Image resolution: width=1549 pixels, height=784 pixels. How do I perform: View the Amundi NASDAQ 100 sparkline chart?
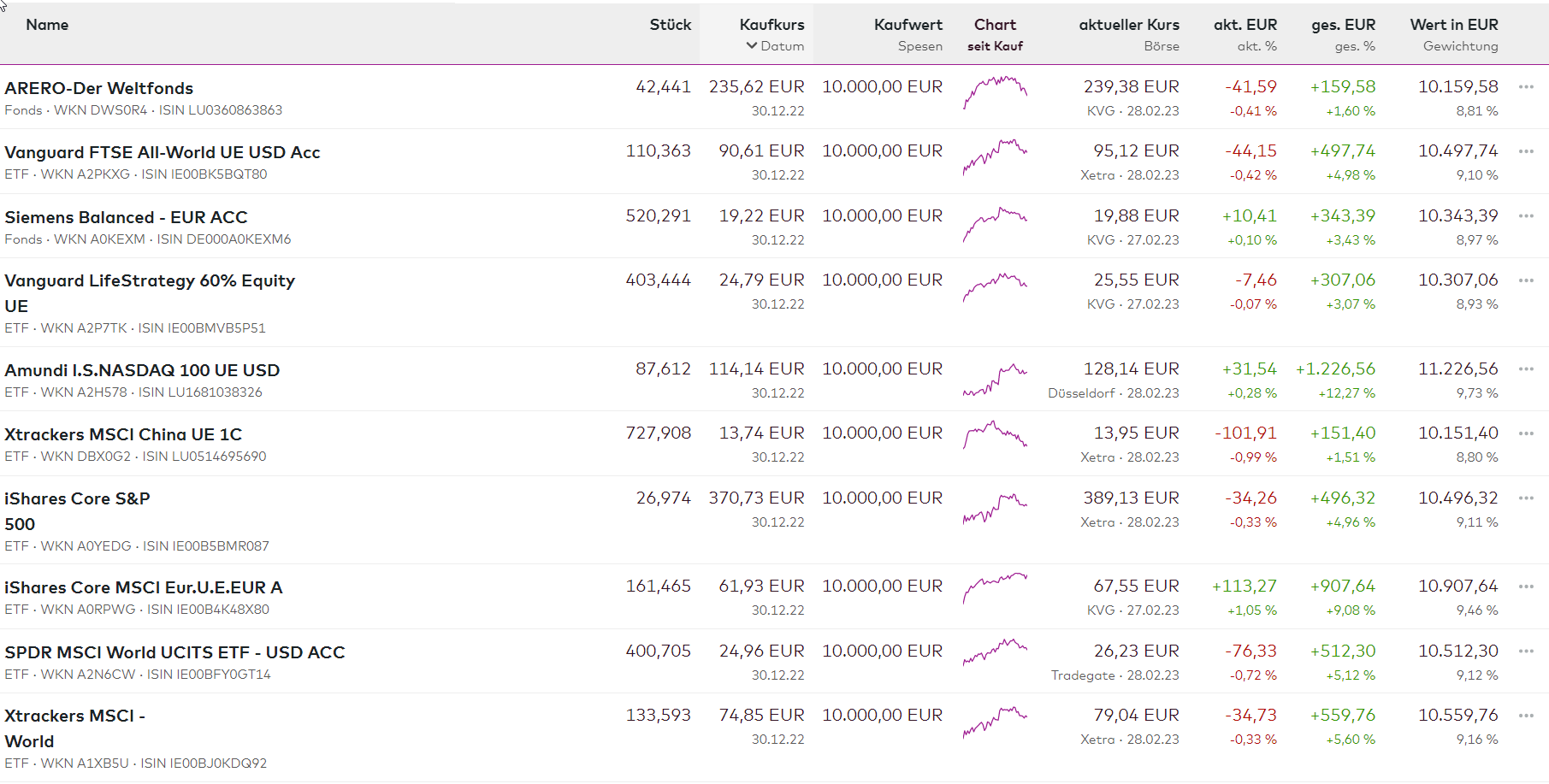click(995, 379)
